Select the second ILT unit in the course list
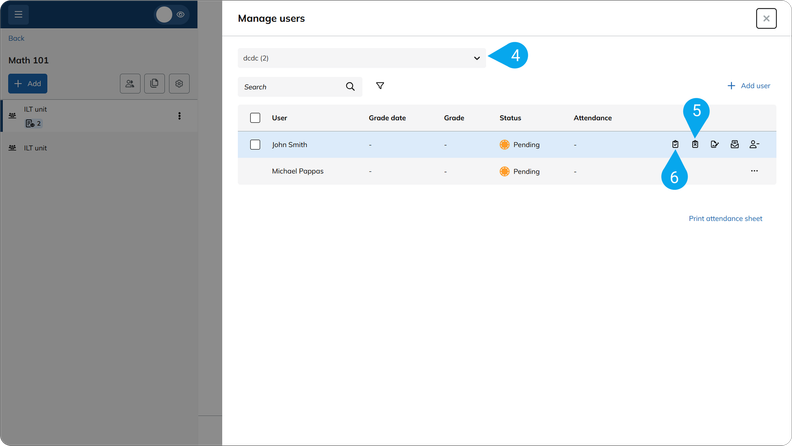 coord(36,148)
